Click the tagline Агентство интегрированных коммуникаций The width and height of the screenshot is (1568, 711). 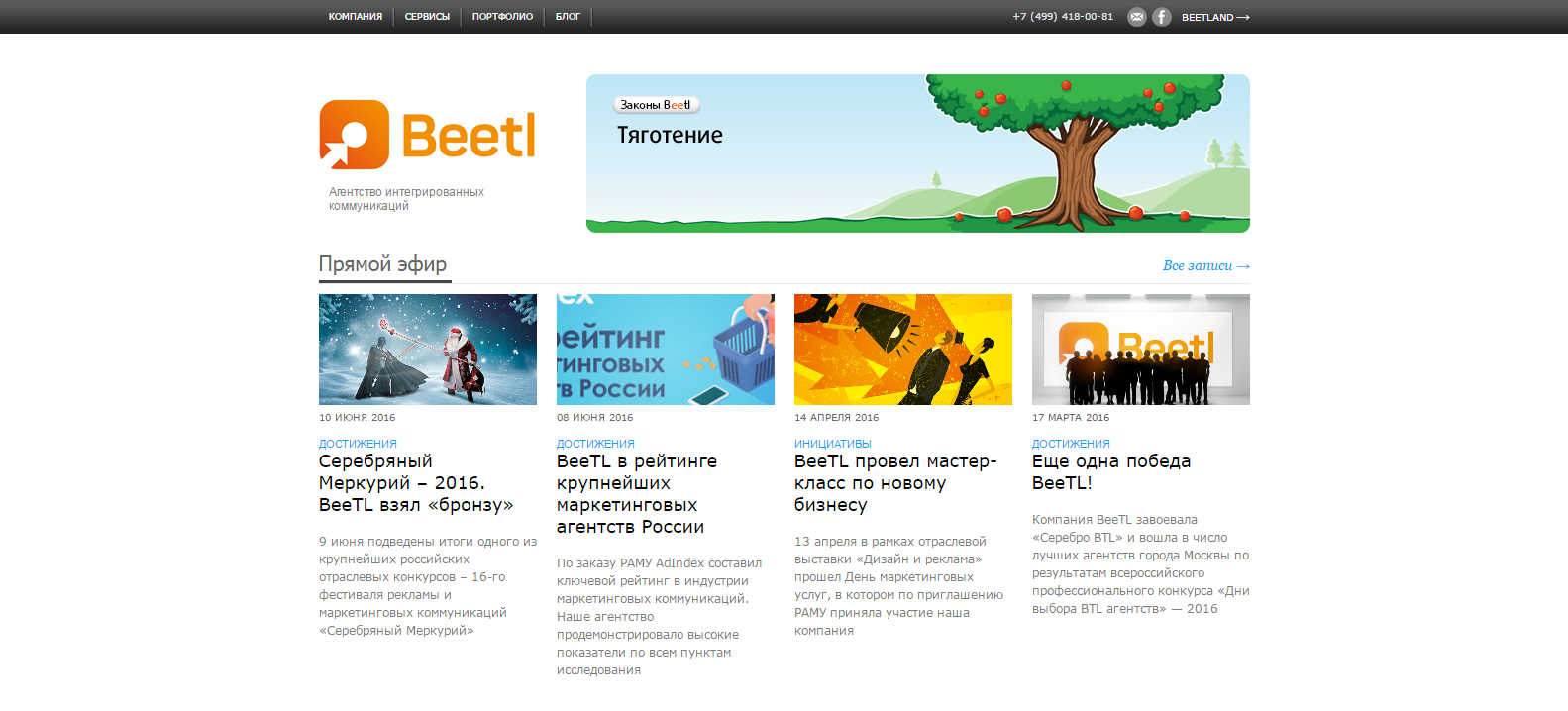coord(406,199)
